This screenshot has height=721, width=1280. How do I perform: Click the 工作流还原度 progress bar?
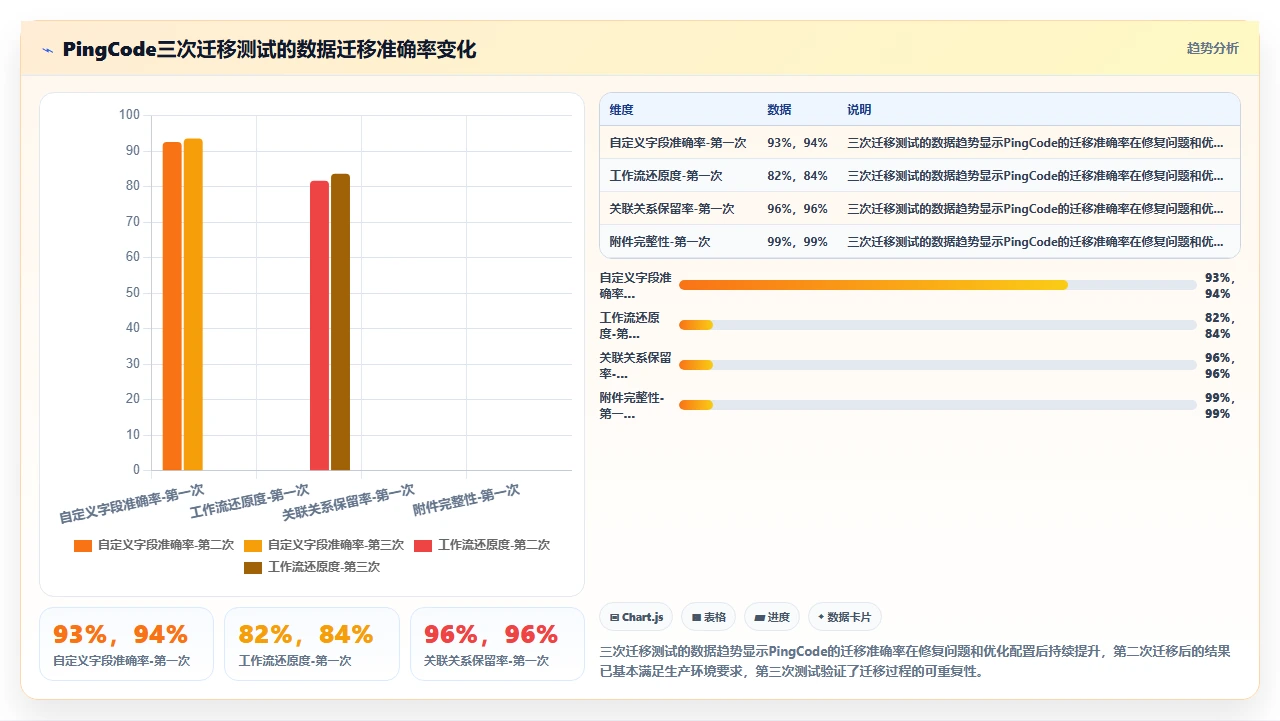click(x=937, y=325)
